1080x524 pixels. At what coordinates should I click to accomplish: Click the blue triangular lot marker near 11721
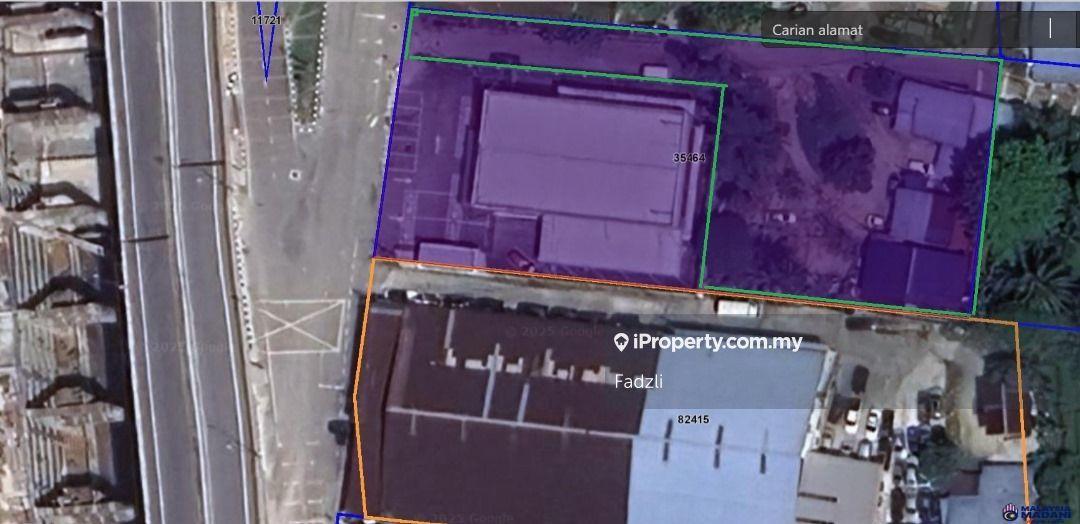pos(267,48)
